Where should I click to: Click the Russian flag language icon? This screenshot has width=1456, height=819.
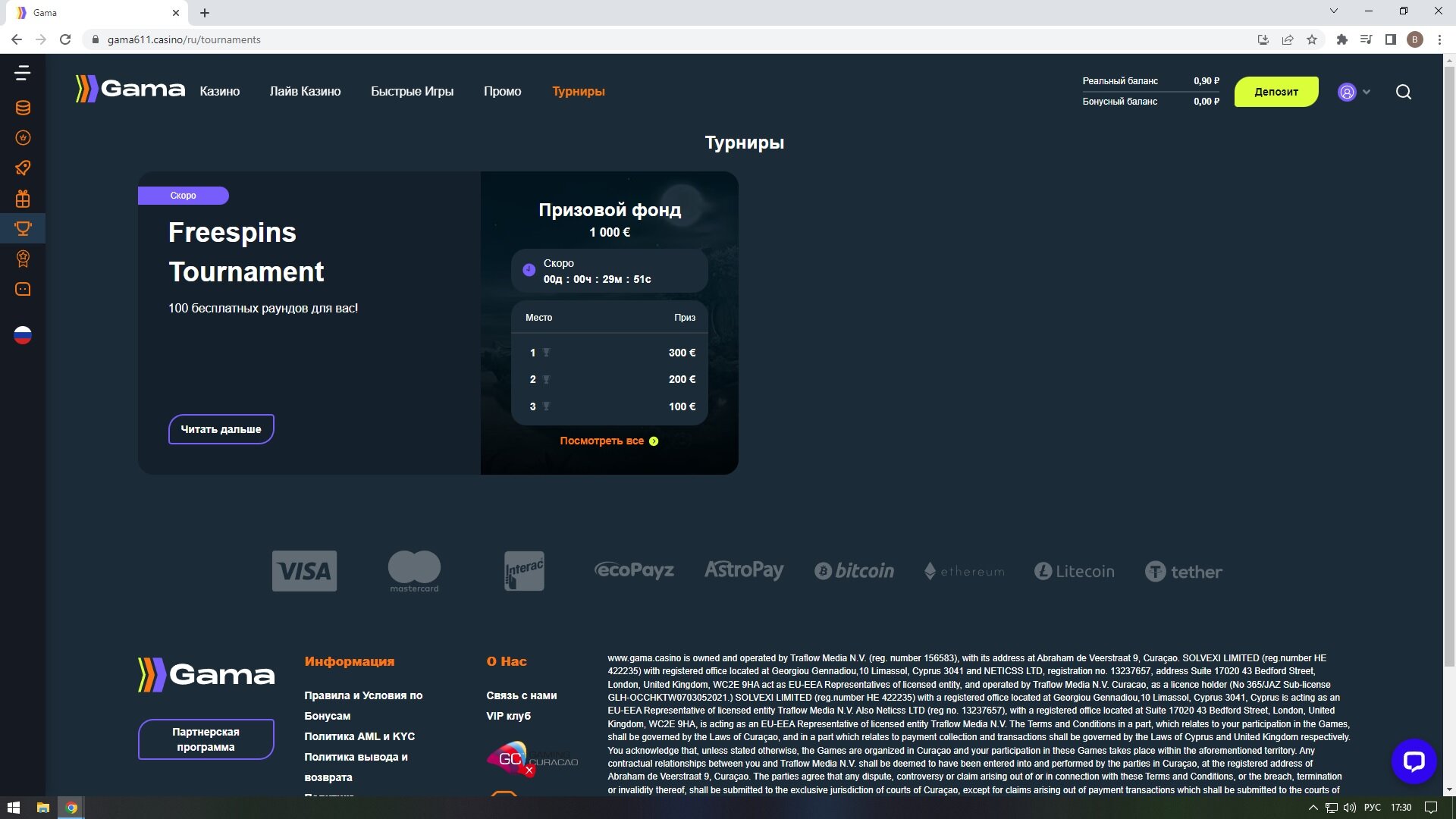pos(23,335)
